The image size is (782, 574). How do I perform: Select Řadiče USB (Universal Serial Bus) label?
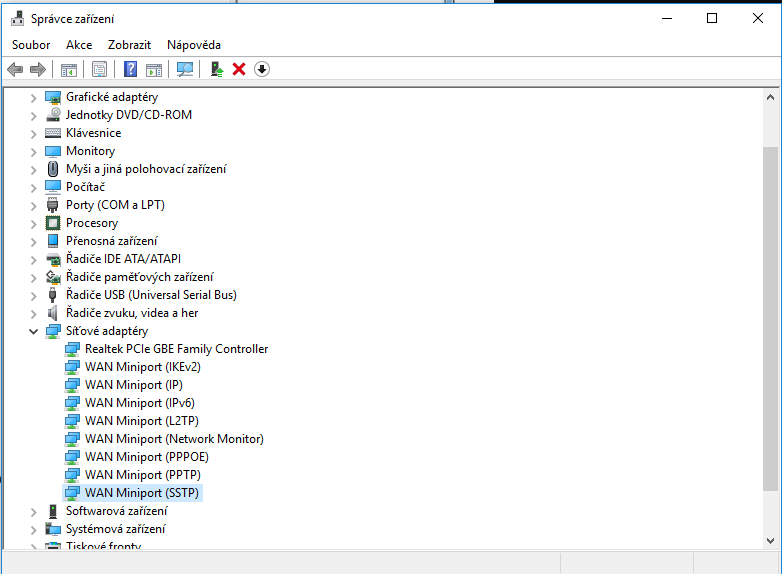[151, 295]
